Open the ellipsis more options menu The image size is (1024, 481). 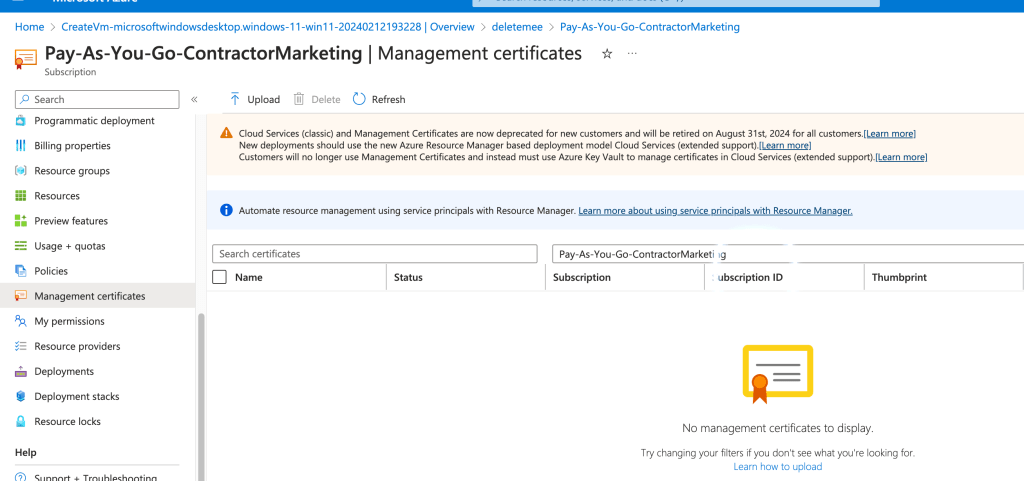[x=632, y=54]
